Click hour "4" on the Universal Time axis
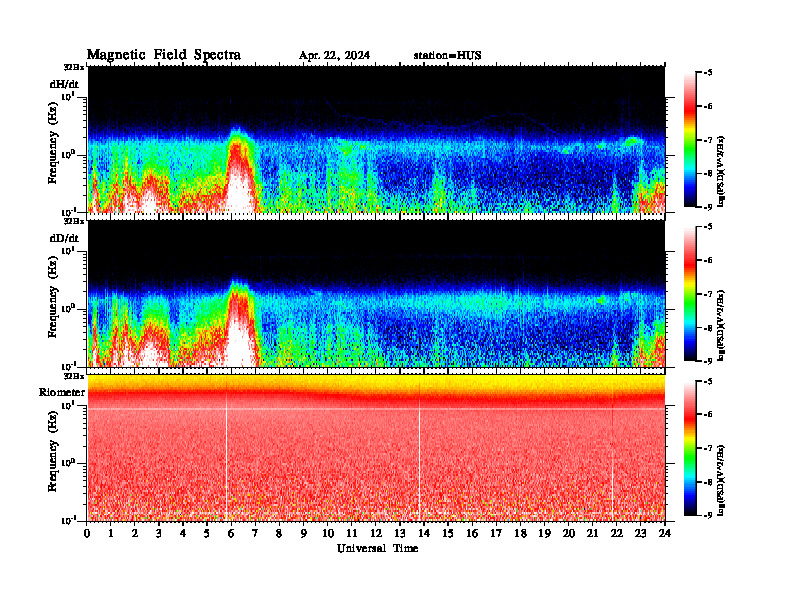The width and height of the screenshot is (792, 612). [x=183, y=533]
